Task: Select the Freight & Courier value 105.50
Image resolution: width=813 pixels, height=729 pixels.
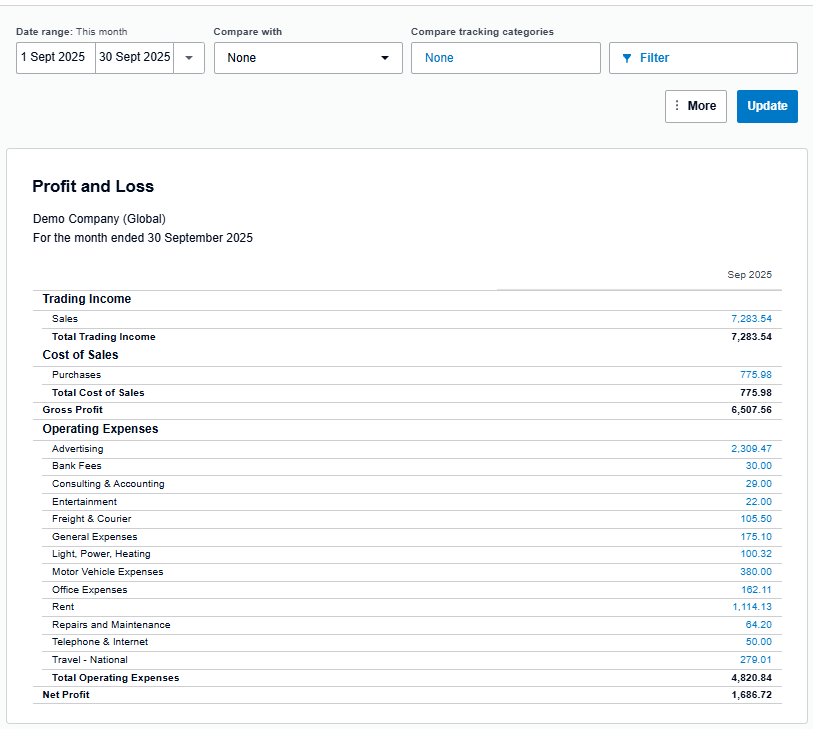Action: click(755, 519)
